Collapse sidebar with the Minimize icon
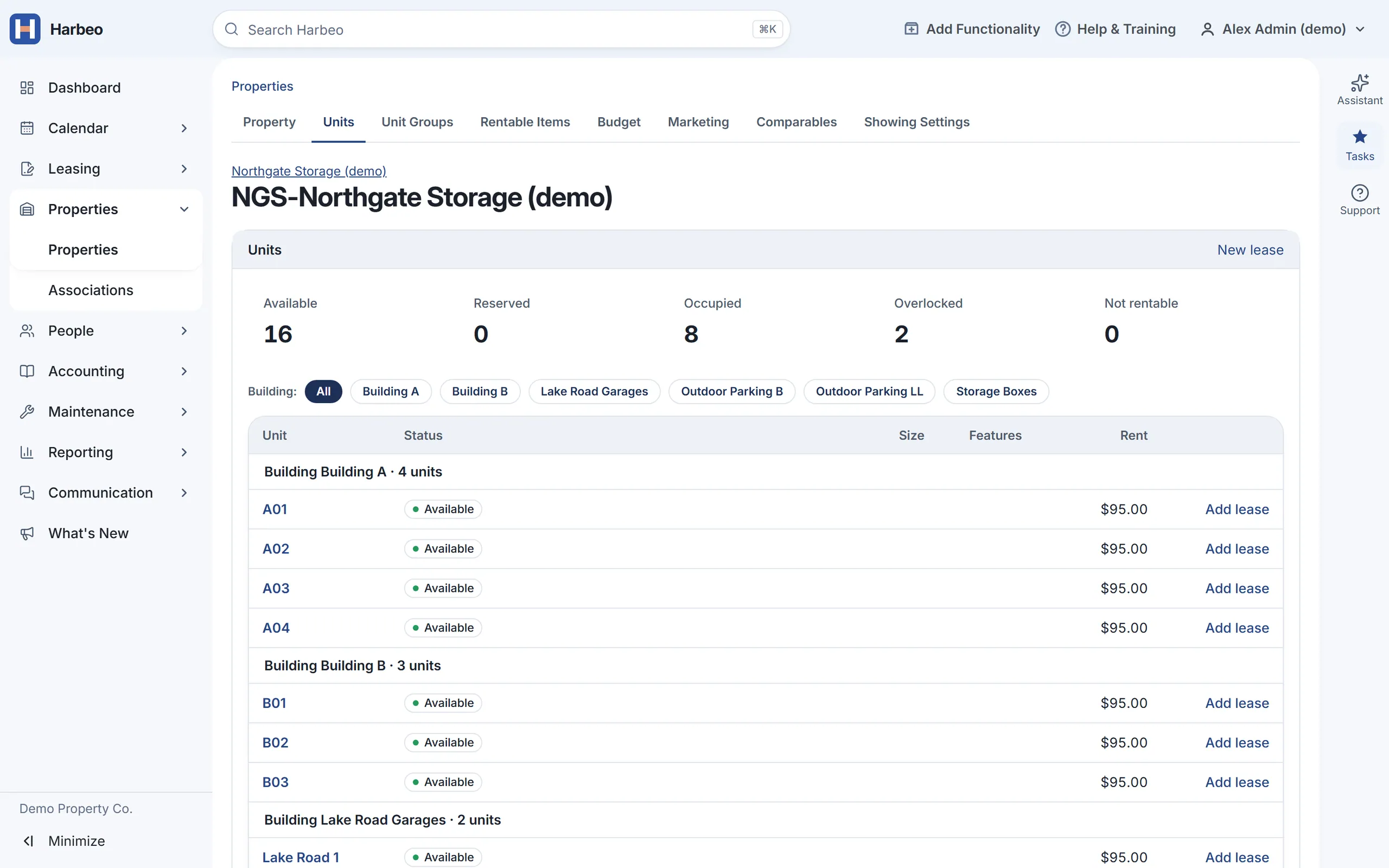This screenshot has height=868, width=1389. (28, 841)
